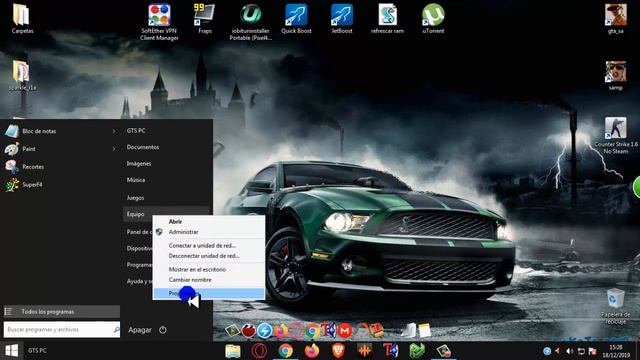
Task: Click the Windows Start button
Action: coord(11,350)
